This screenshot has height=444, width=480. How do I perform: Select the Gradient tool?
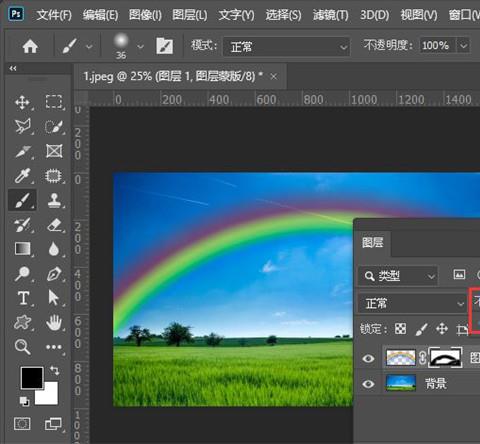coord(22,249)
